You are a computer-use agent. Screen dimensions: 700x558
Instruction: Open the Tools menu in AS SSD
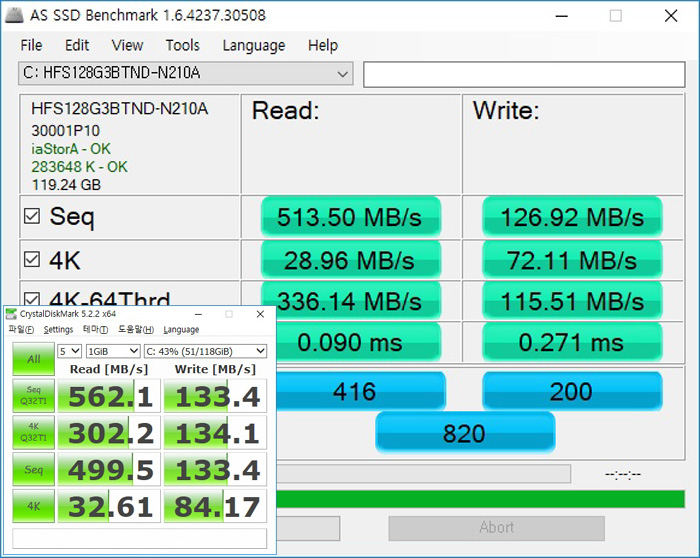click(x=182, y=45)
